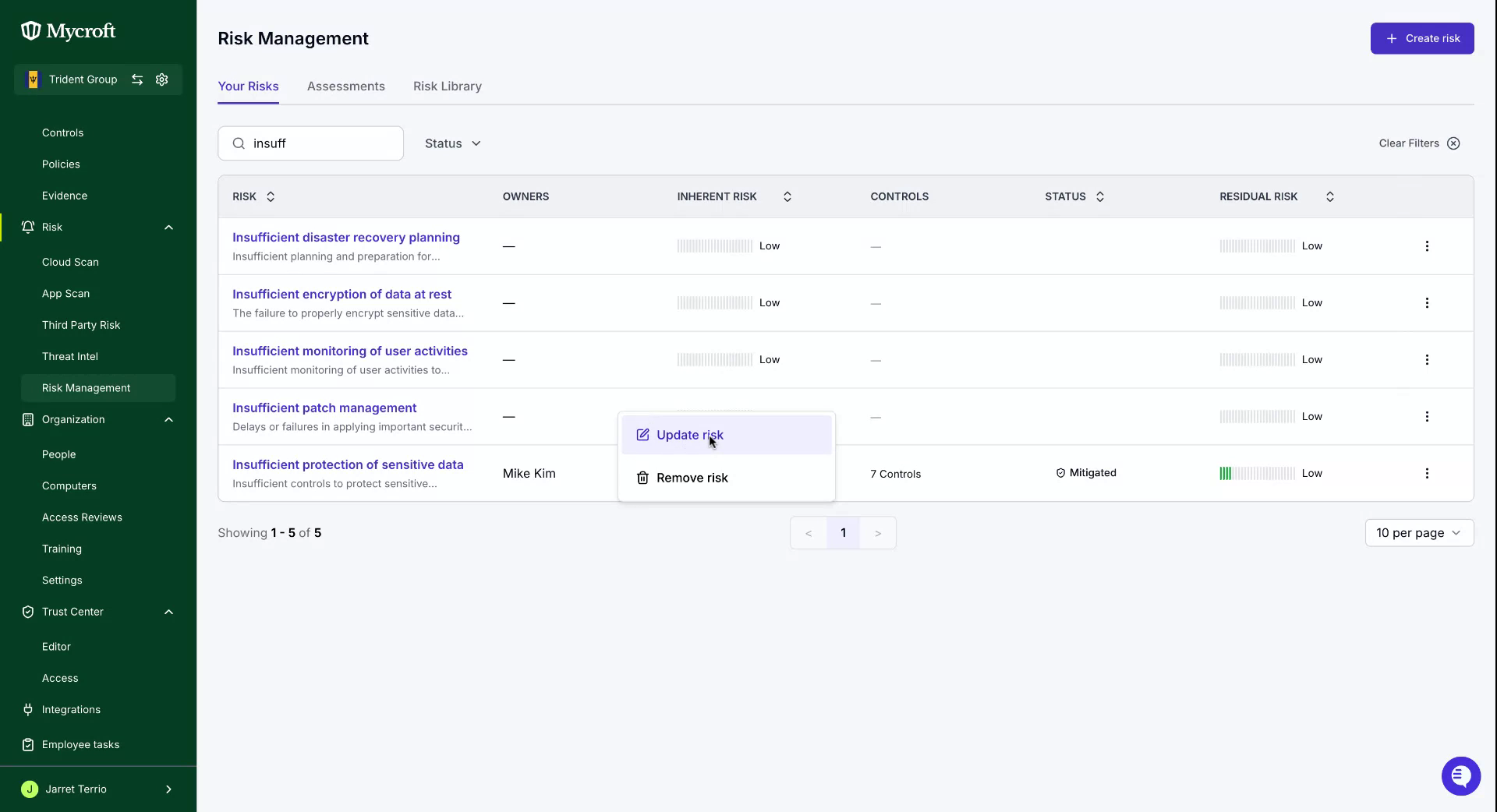Open Evidence in the sidebar
This screenshot has height=812, width=1497.
click(x=65, y=196)
